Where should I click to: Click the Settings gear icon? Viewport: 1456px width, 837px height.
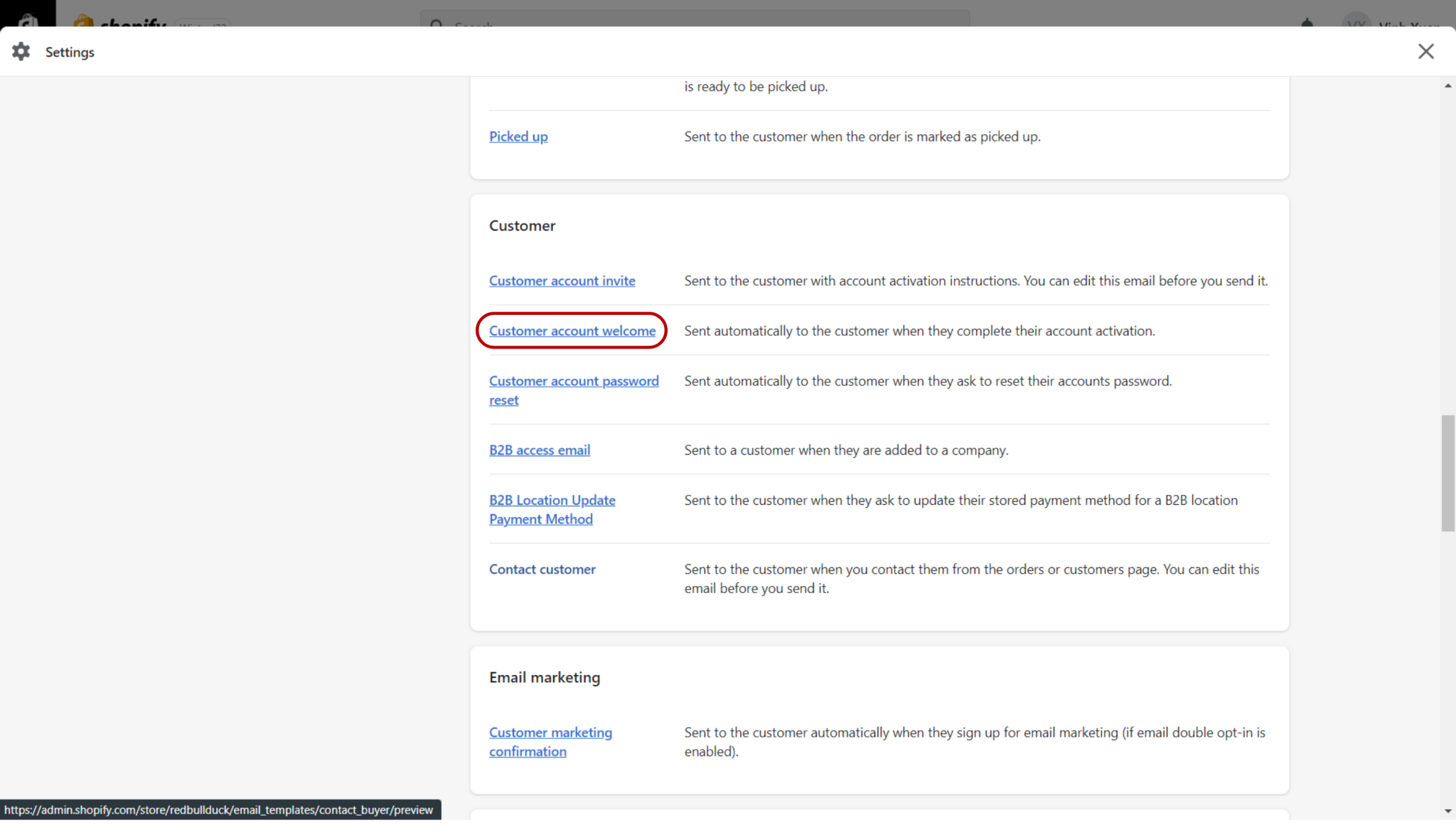[21, 51]
